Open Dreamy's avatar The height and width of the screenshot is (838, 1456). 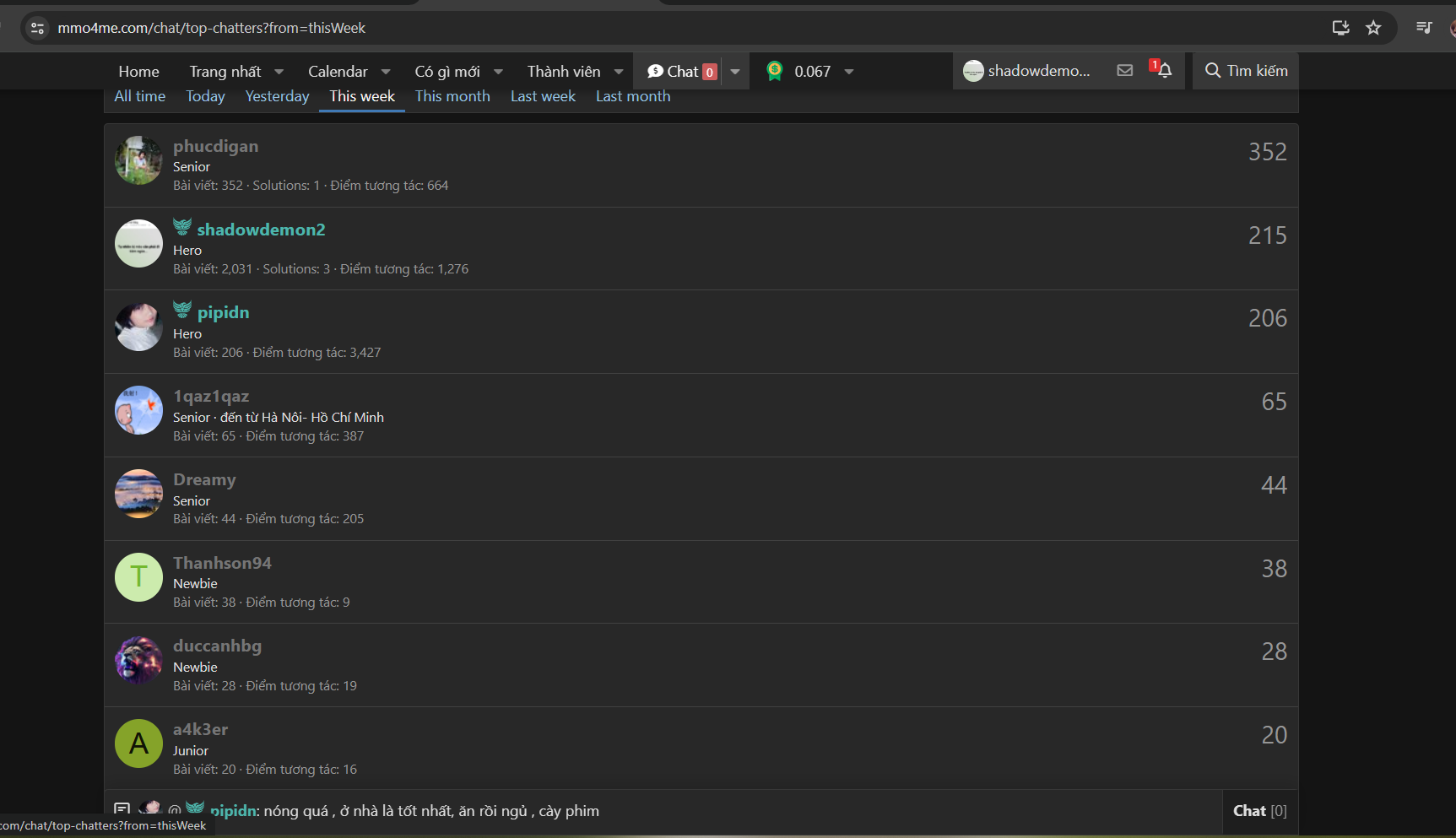[138, 494]
